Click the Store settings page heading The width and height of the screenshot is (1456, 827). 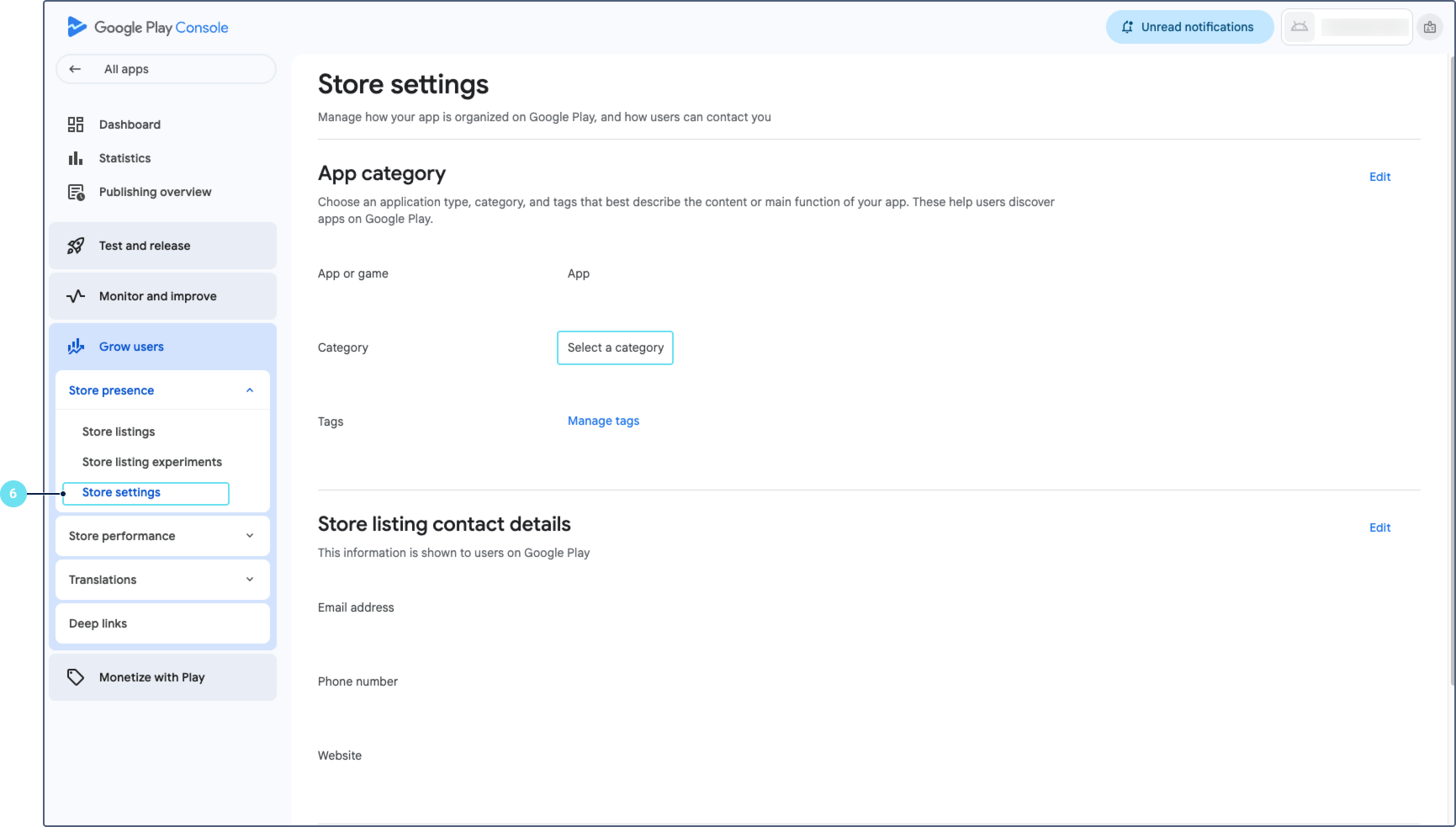tap(403, 84)
